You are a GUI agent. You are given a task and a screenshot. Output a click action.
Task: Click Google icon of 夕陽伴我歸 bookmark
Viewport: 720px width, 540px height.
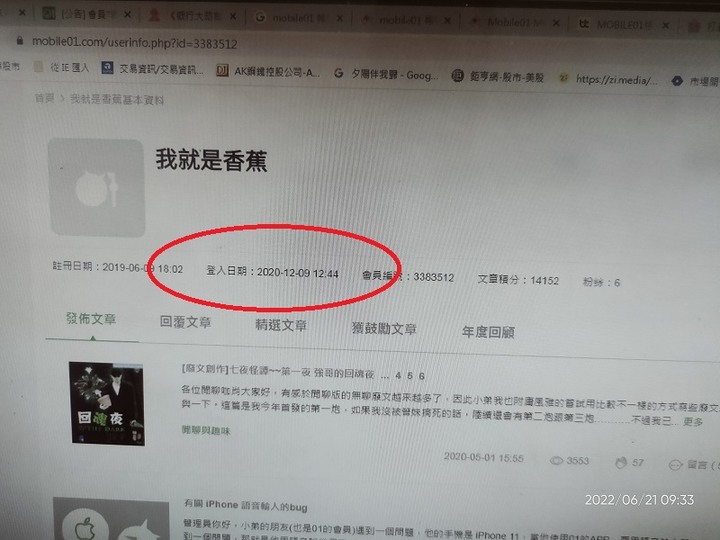click(x=338, y=73)
